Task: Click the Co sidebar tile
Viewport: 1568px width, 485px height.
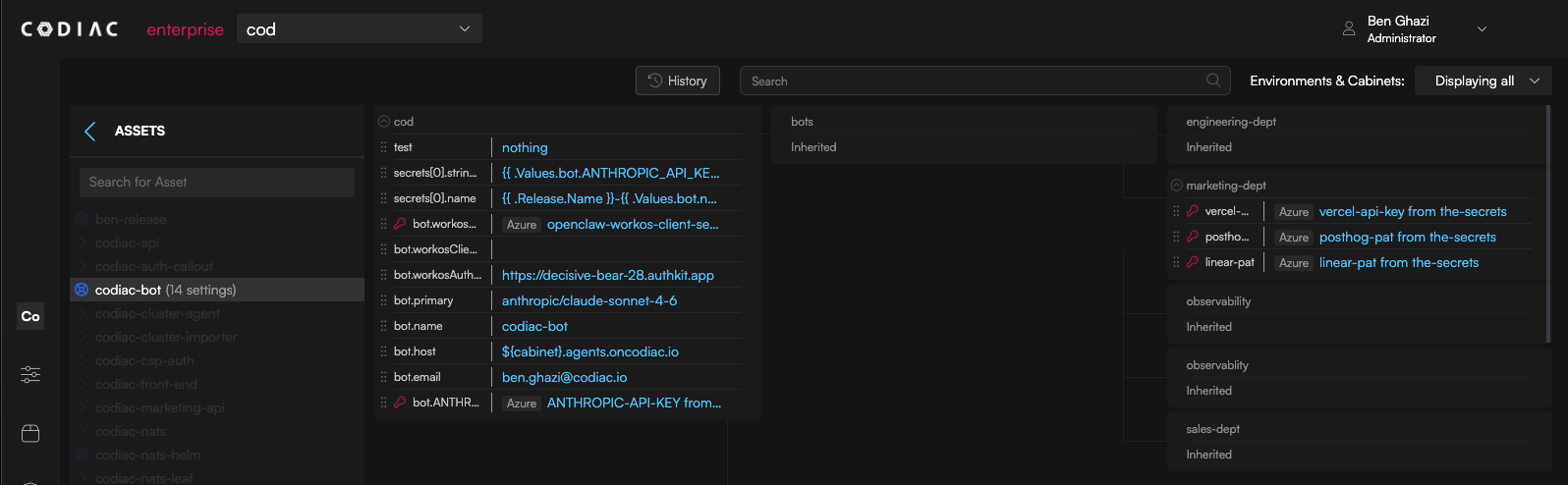Action: [x=30, y=316]
